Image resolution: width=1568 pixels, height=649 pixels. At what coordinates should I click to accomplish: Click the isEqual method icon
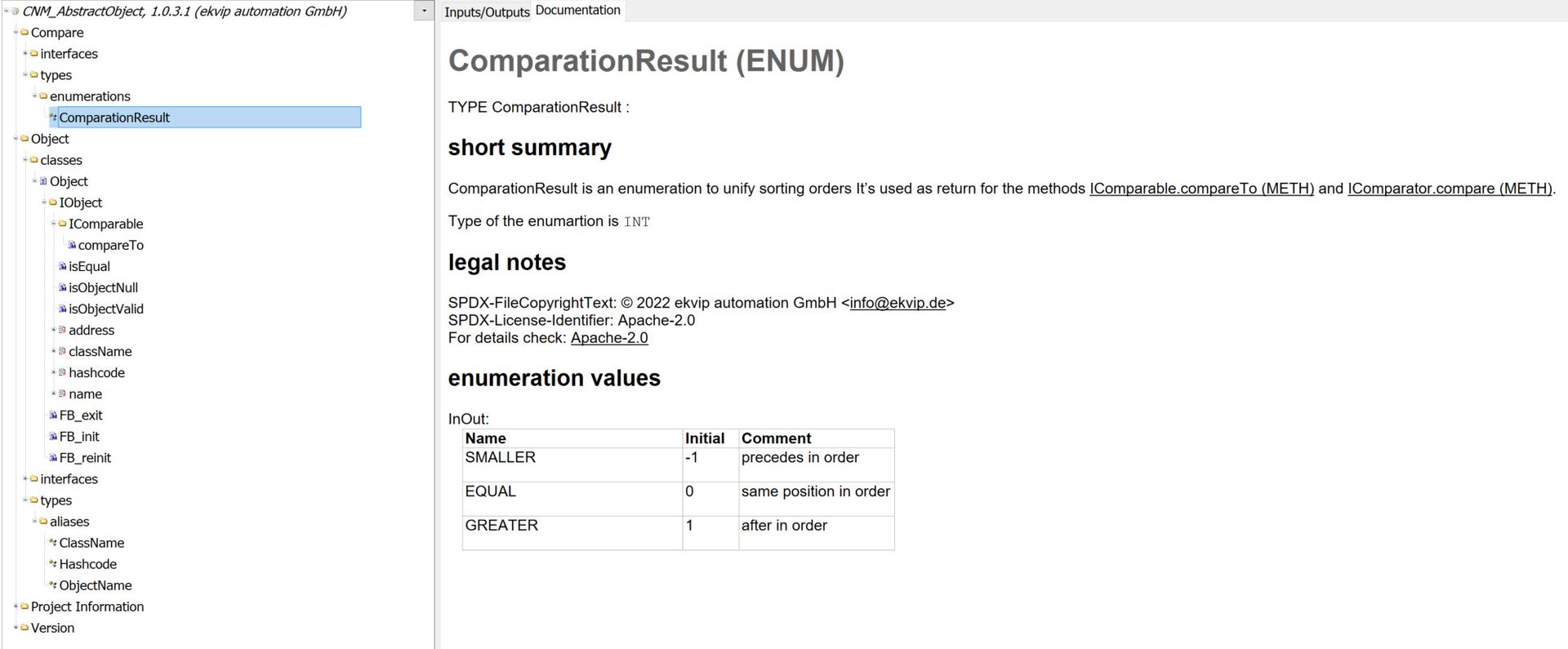coord(63,266)
